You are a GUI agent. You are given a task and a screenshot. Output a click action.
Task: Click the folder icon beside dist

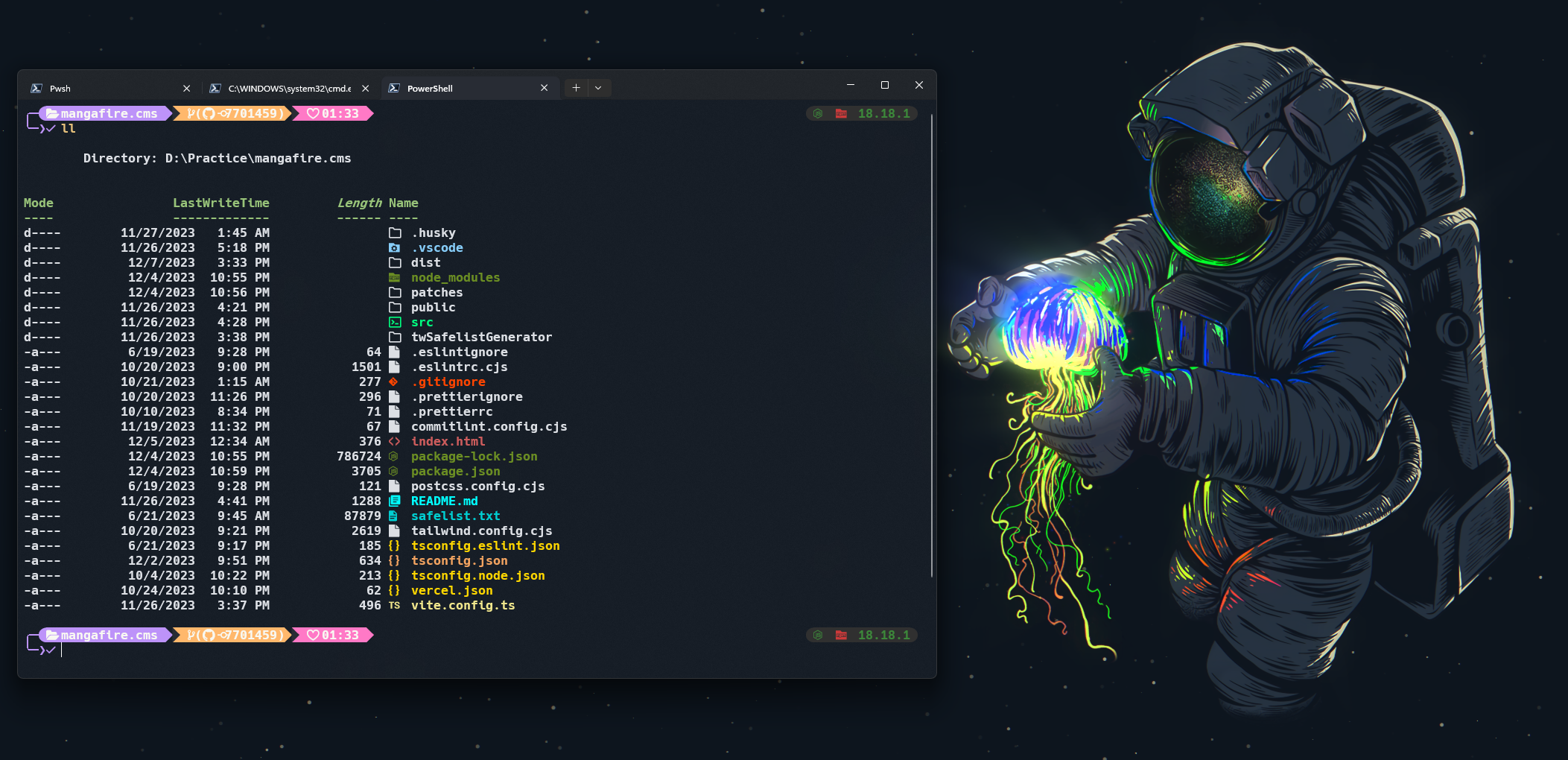(x=395, y=263)
